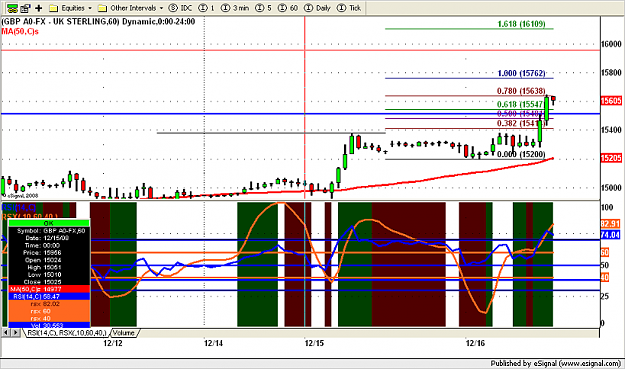Click the RSI(14,C) blue row in data box
Image resolution: width=625 pixels, height=369 pixels.
pos(49,296)
